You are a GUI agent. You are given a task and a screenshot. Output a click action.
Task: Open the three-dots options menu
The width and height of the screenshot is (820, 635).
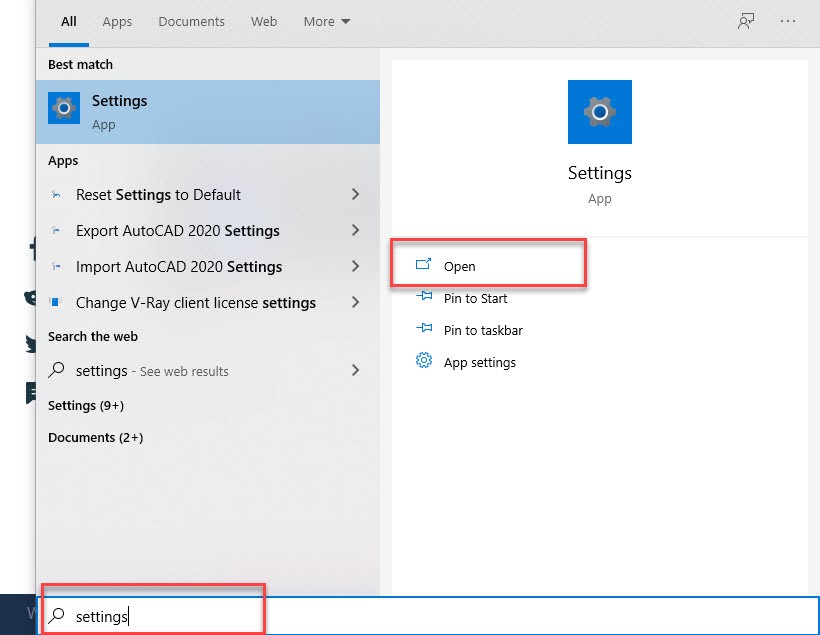pos(788,21)
